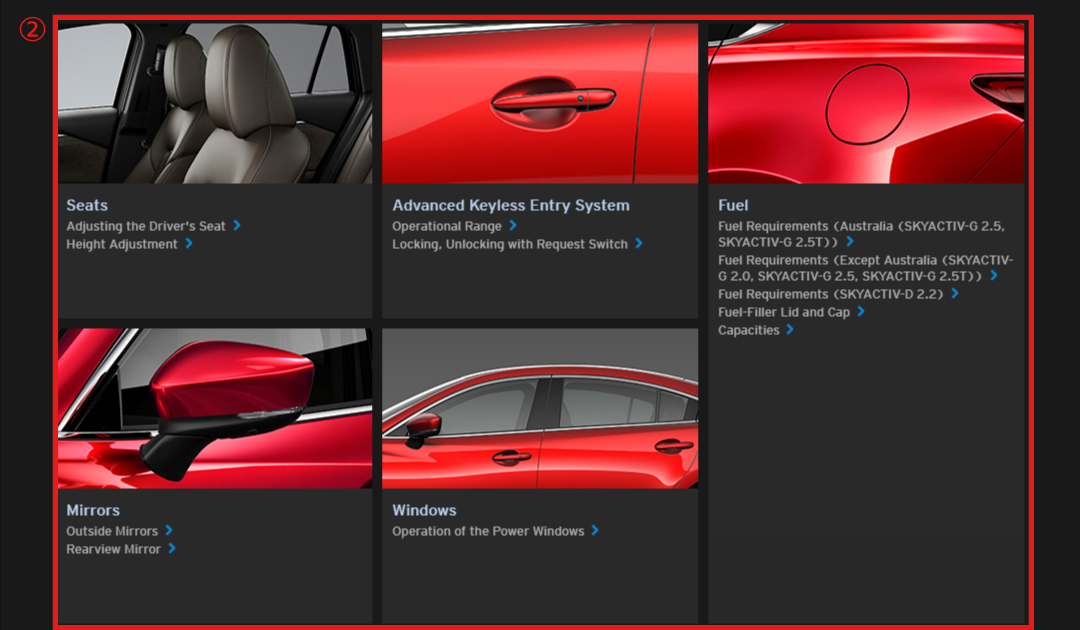The height and width of the screenshot is (630, 1080).
Task: Open the Fuel Requirements SKYACTIV-D 2.2 link
Action: 831,294
